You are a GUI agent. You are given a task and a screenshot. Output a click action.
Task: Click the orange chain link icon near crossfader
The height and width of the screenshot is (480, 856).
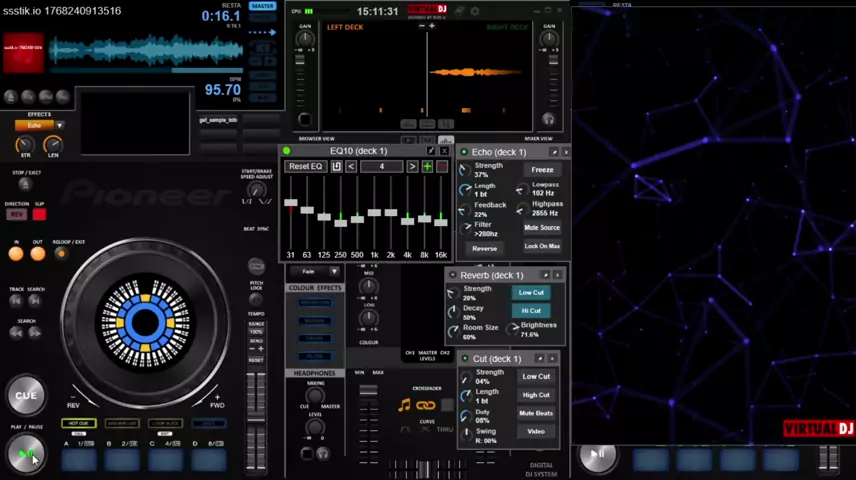[x=426, y=405]
